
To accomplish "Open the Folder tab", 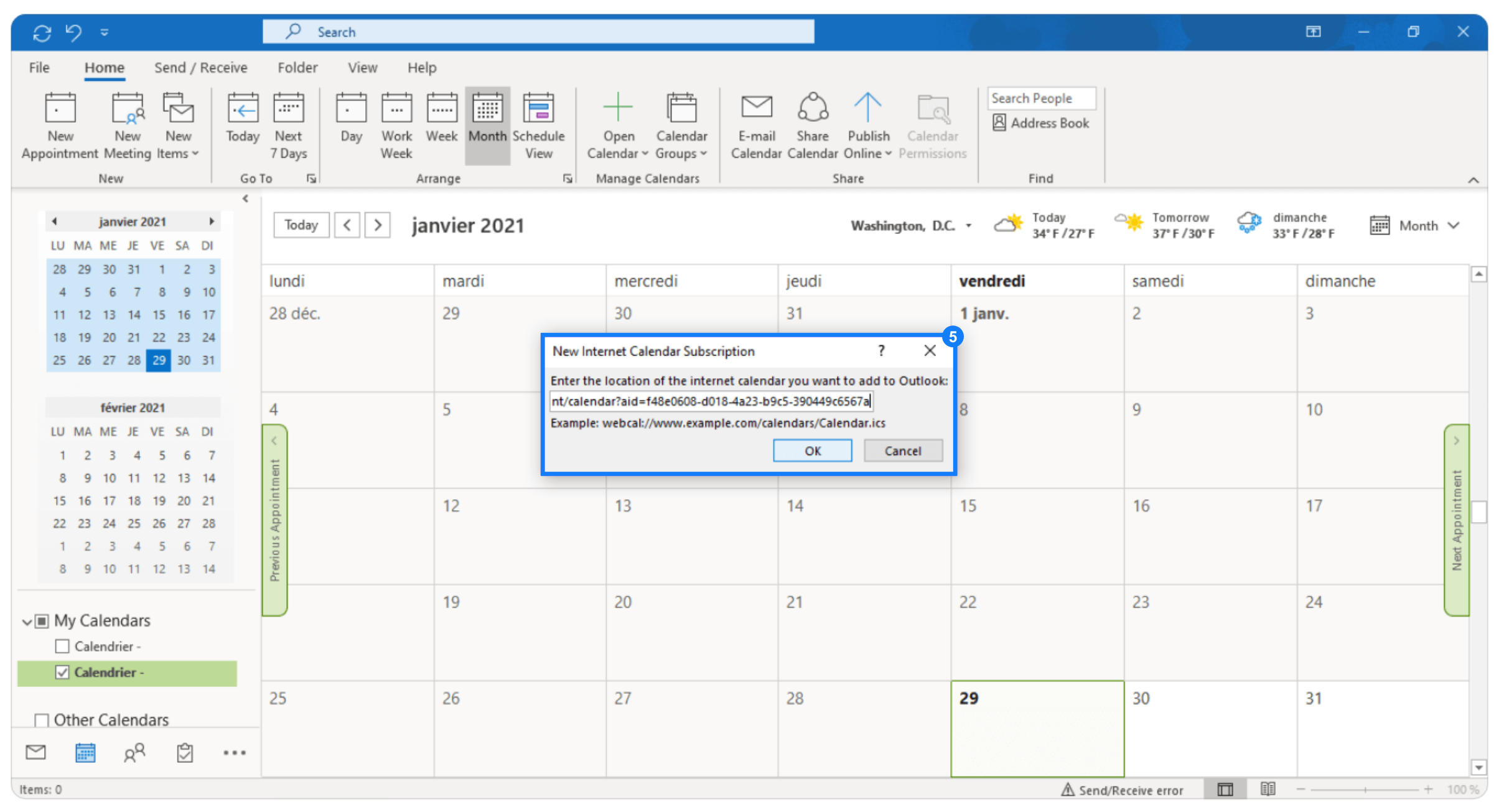I will [297, 67].
